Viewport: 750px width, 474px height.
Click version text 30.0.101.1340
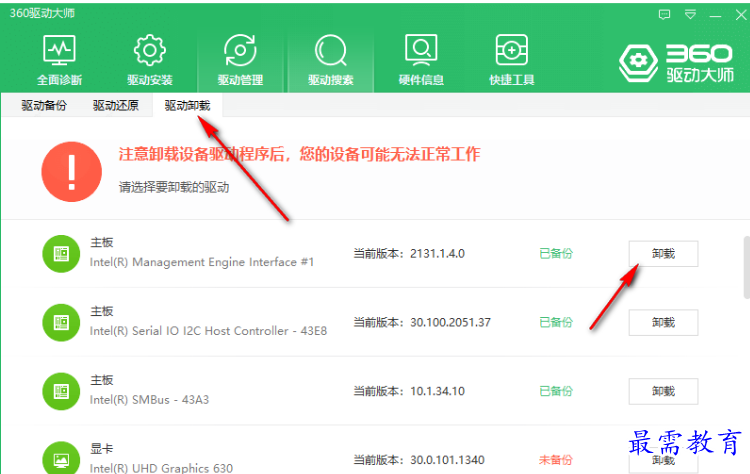(x=447, y=460)
